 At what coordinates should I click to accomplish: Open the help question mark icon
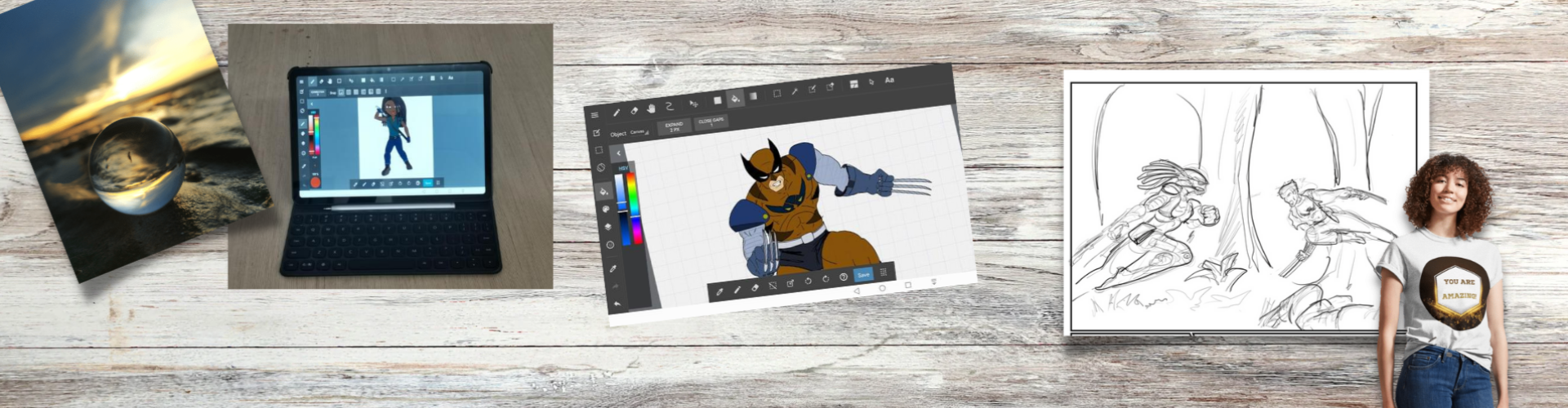click(x=844, y=277)
